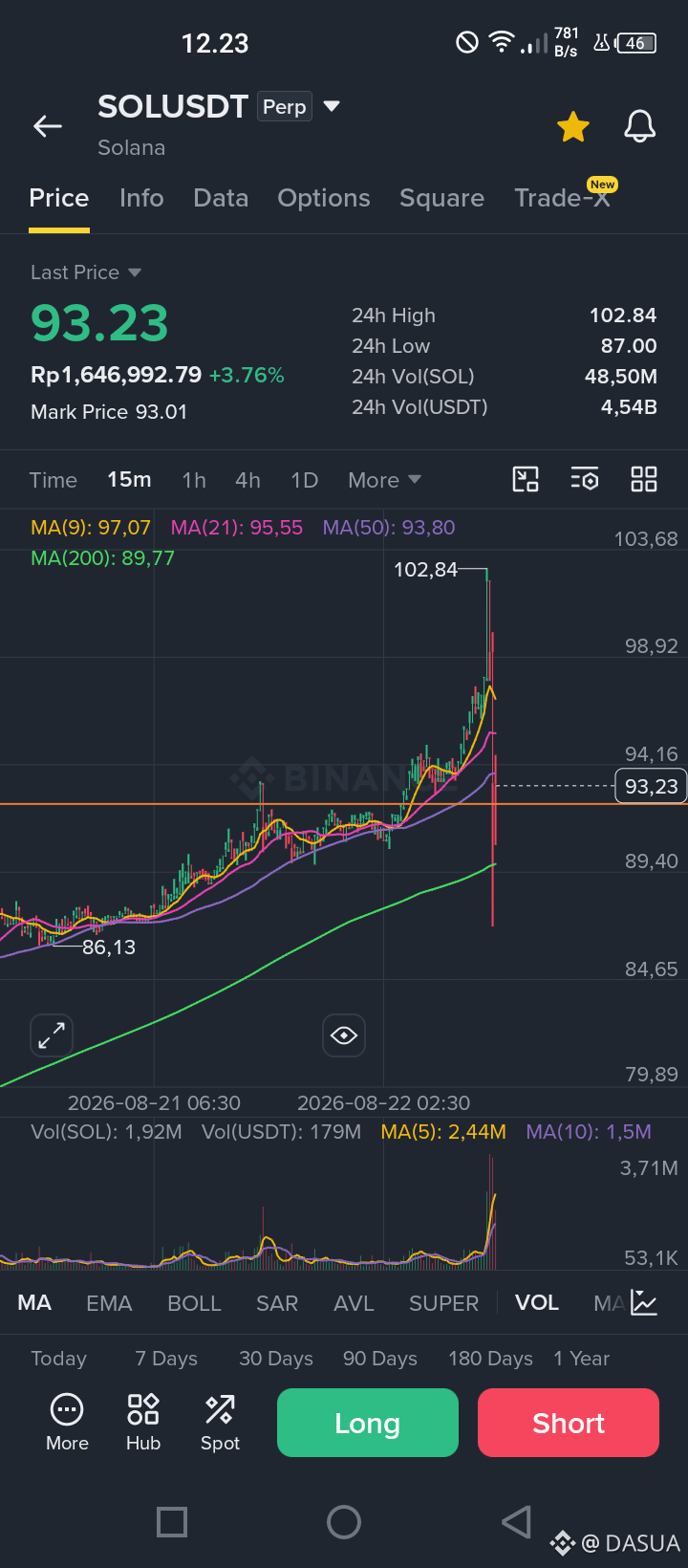Select the 1D chart interval

305,480
